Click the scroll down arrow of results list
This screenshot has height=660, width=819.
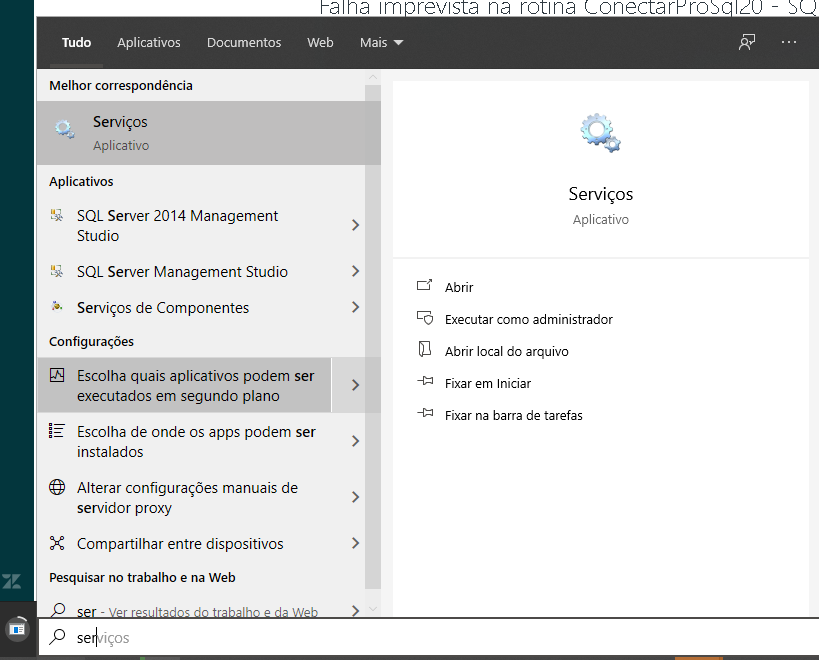click(373, 609)
